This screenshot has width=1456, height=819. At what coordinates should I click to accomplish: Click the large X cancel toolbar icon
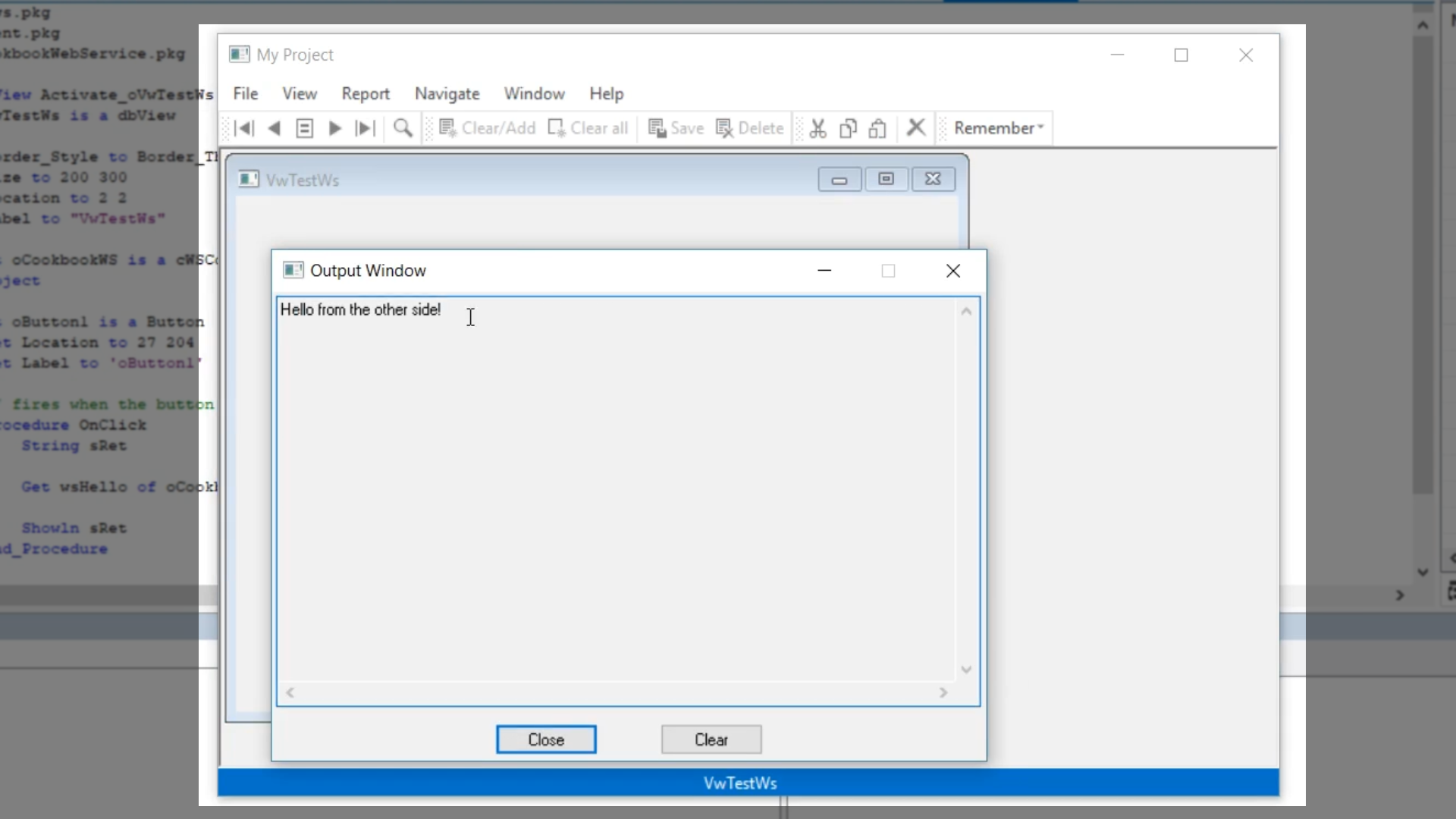(x=916, y=127)
